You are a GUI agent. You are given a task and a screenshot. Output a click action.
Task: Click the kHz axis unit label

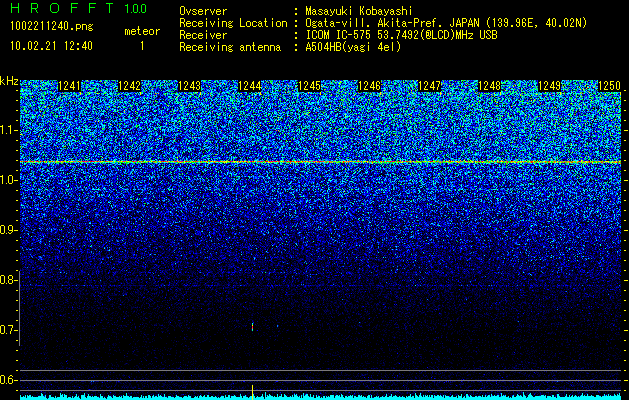click(x=9, y=81)
